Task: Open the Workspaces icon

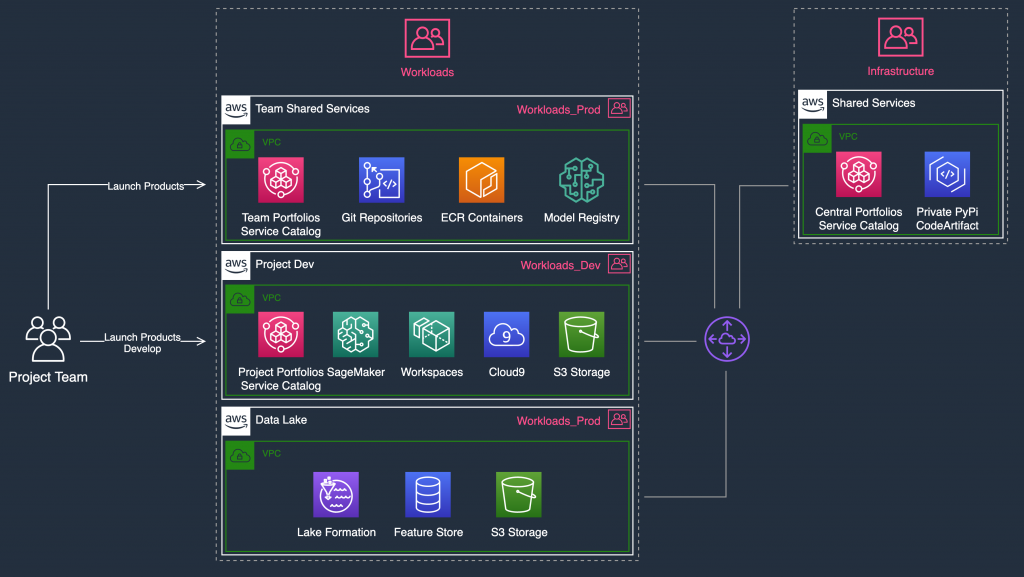Action: pyautogui.click(x=431, y=334)
